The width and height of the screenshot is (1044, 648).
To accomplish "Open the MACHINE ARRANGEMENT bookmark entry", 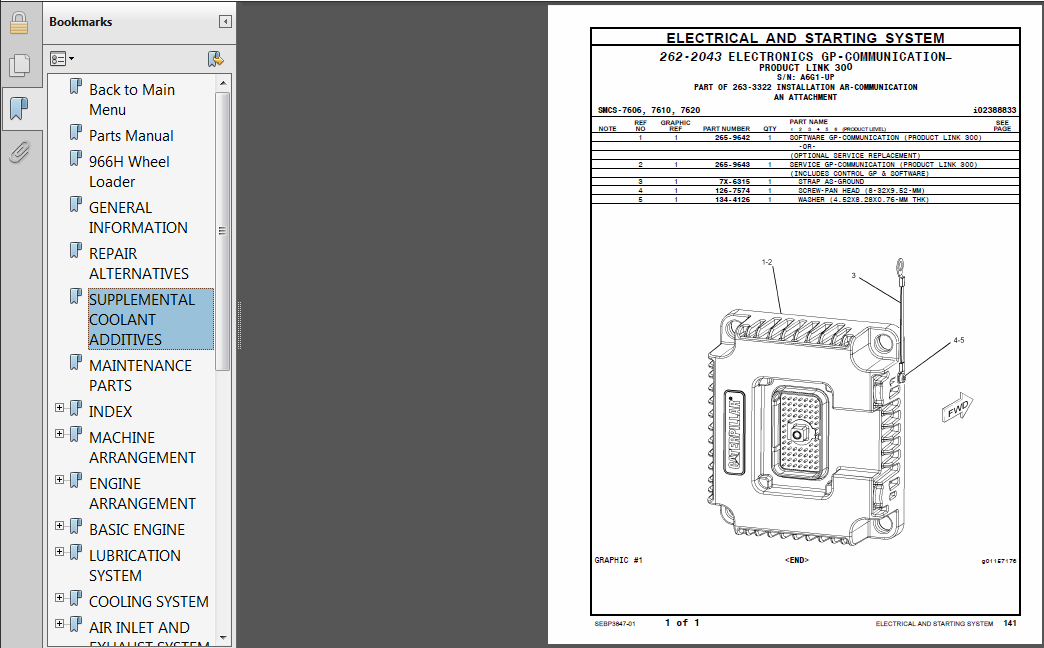I will [142, 447].
